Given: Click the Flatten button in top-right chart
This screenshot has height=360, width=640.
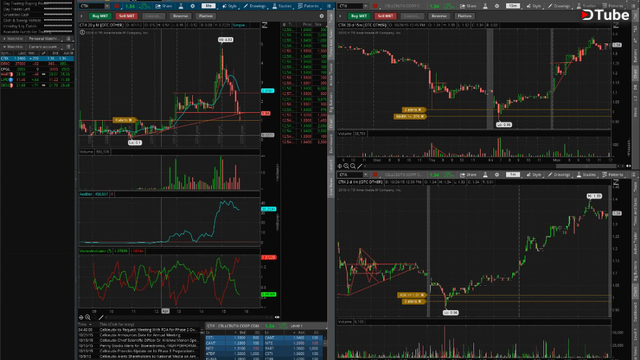Looking at the screenshot, I should coord(464,16).
